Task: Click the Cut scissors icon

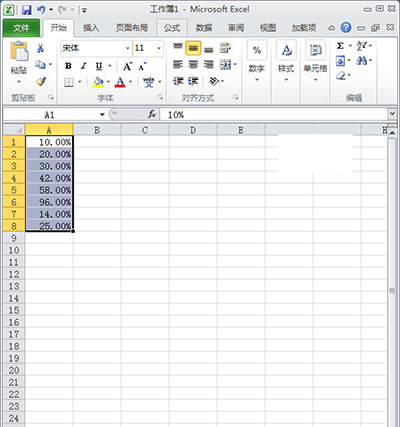Action: pyautogui.click(x=40, y=48)
